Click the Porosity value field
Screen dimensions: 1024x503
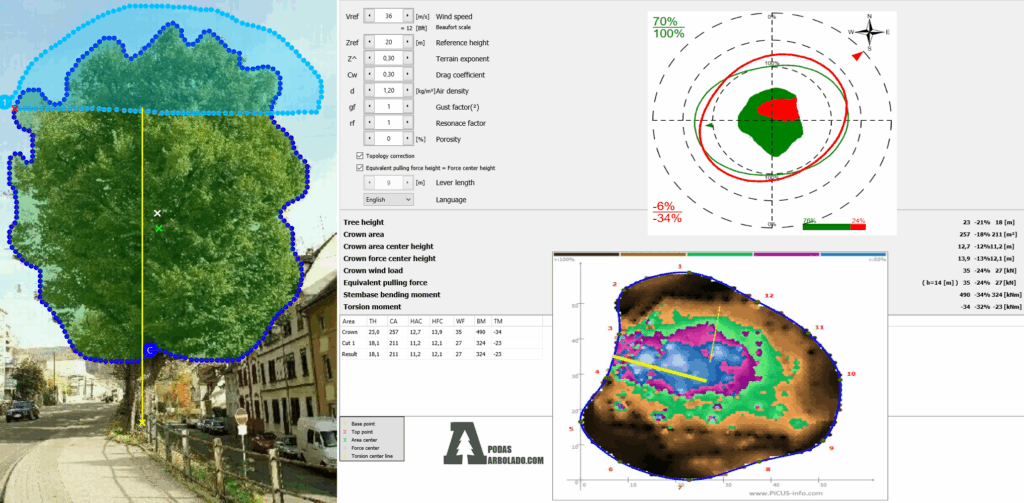pyautogui.click(x=389, y=138)
